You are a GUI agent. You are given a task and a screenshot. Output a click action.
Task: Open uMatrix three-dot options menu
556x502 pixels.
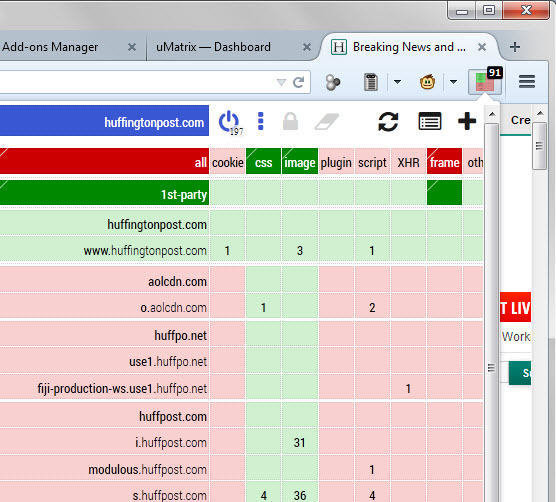pyautogui.click(x=261, y=121)
